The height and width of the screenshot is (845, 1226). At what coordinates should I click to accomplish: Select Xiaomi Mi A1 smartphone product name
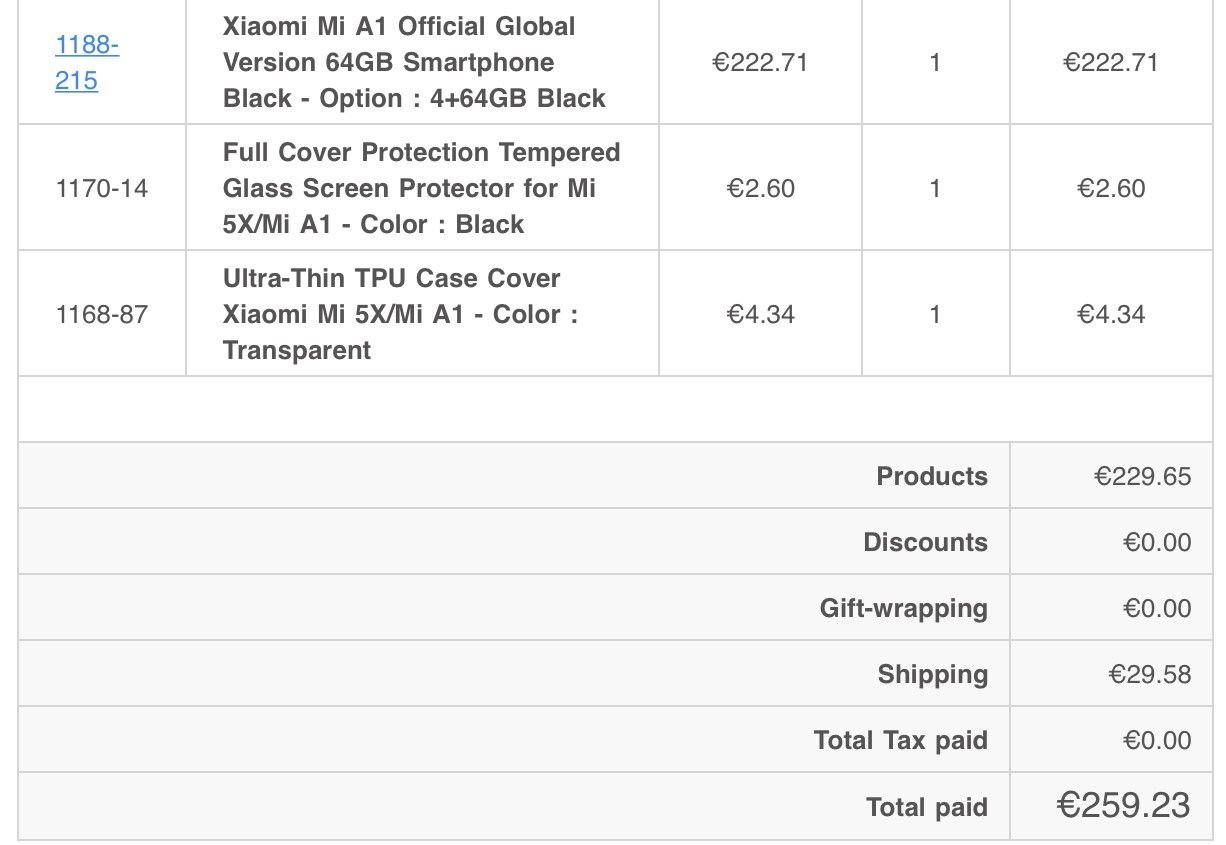coord(414,62)
